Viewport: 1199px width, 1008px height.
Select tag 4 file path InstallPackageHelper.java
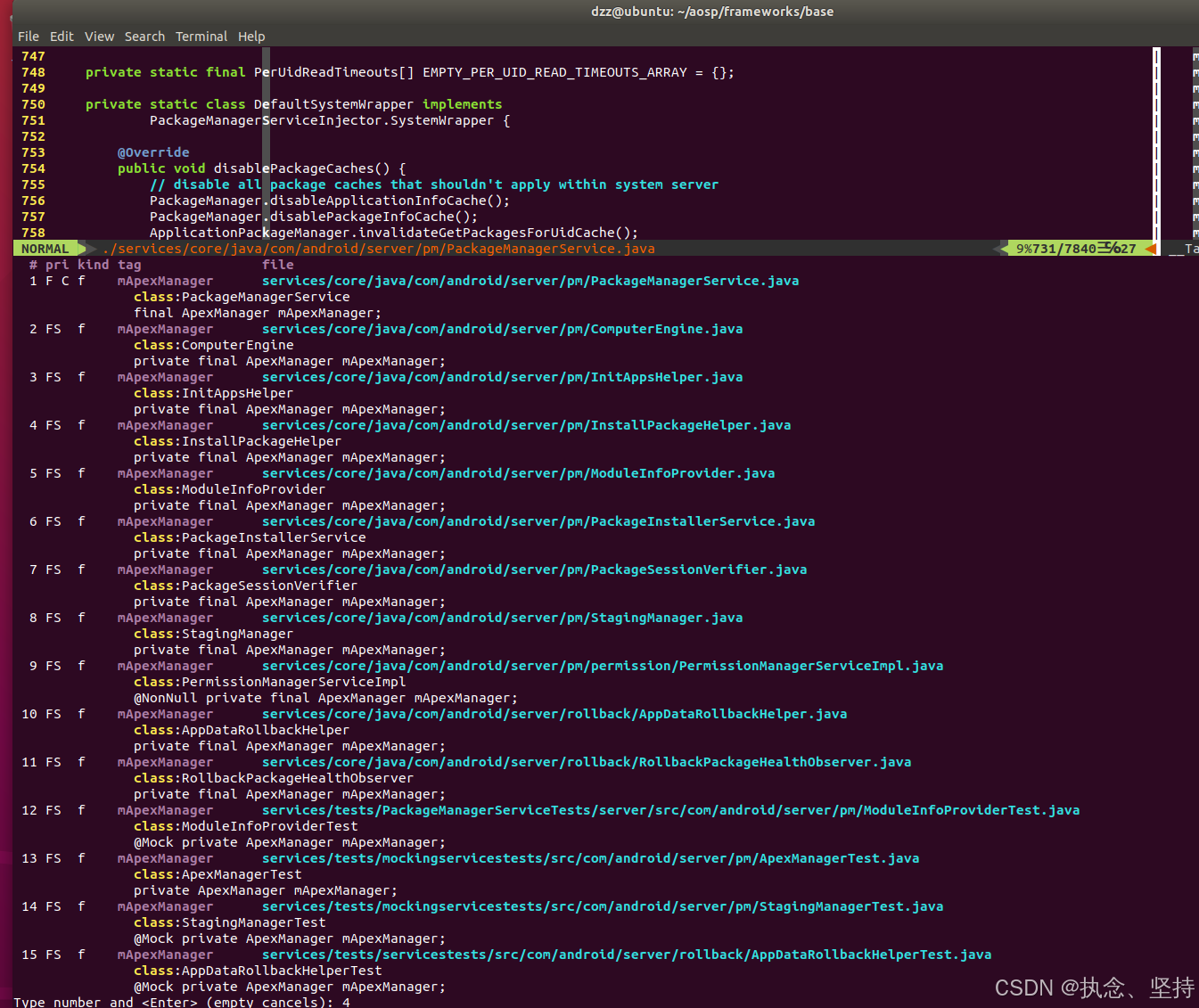pyautogui.click(x=526, y=425)
